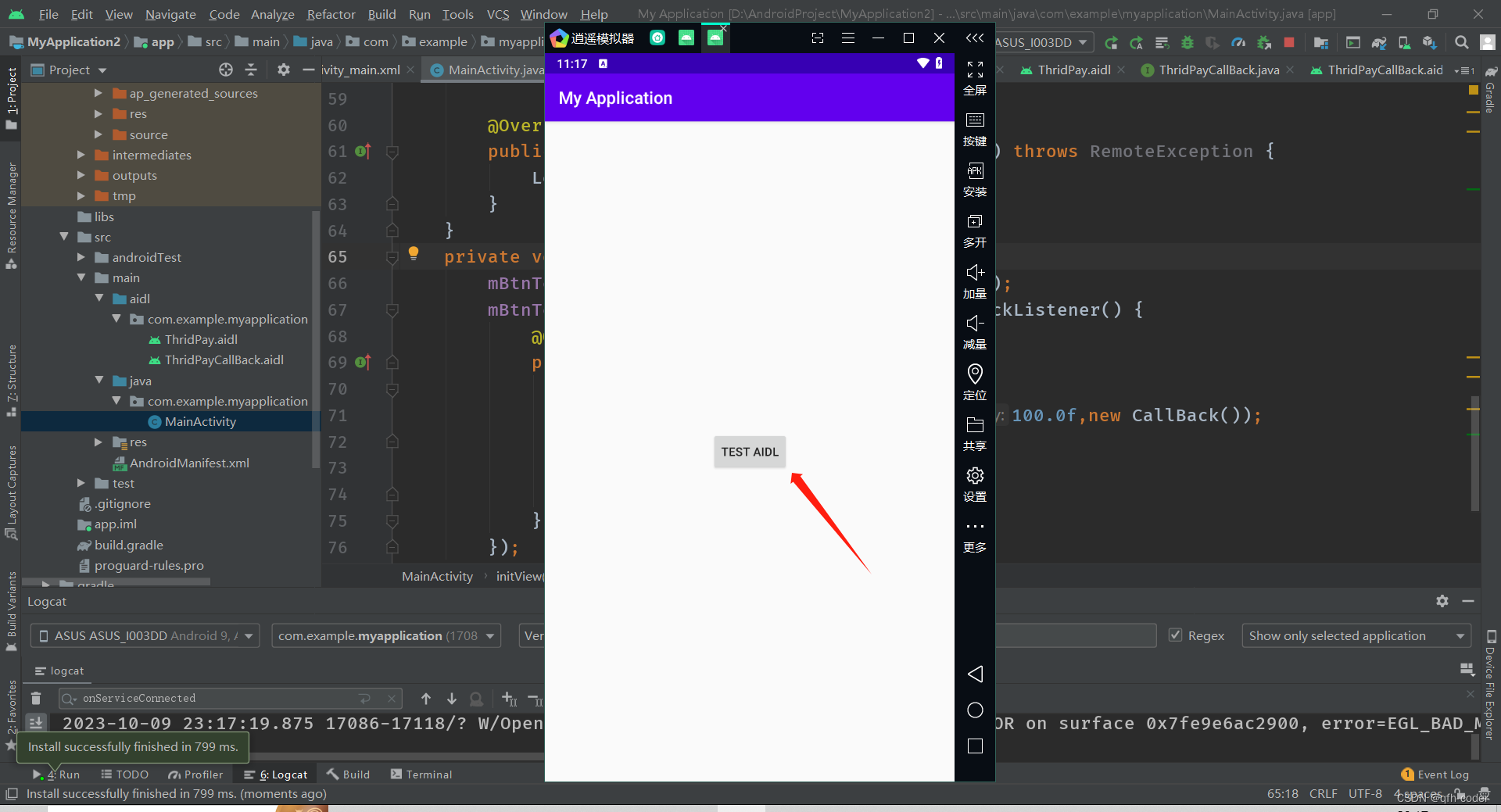Viewport: 1501px width, 812px height.
Task: Open com.example.myapplication process dropdown
Action: 386,635
